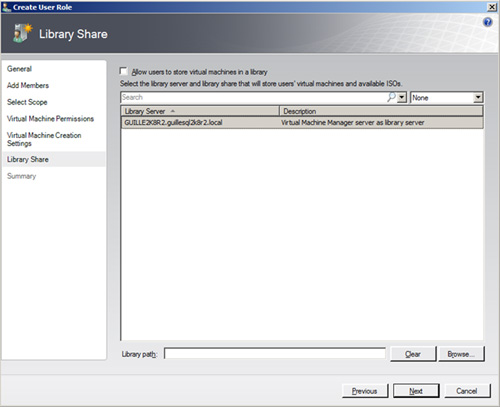Click the blue help question mark icon
500x407 pixels.
487,22
